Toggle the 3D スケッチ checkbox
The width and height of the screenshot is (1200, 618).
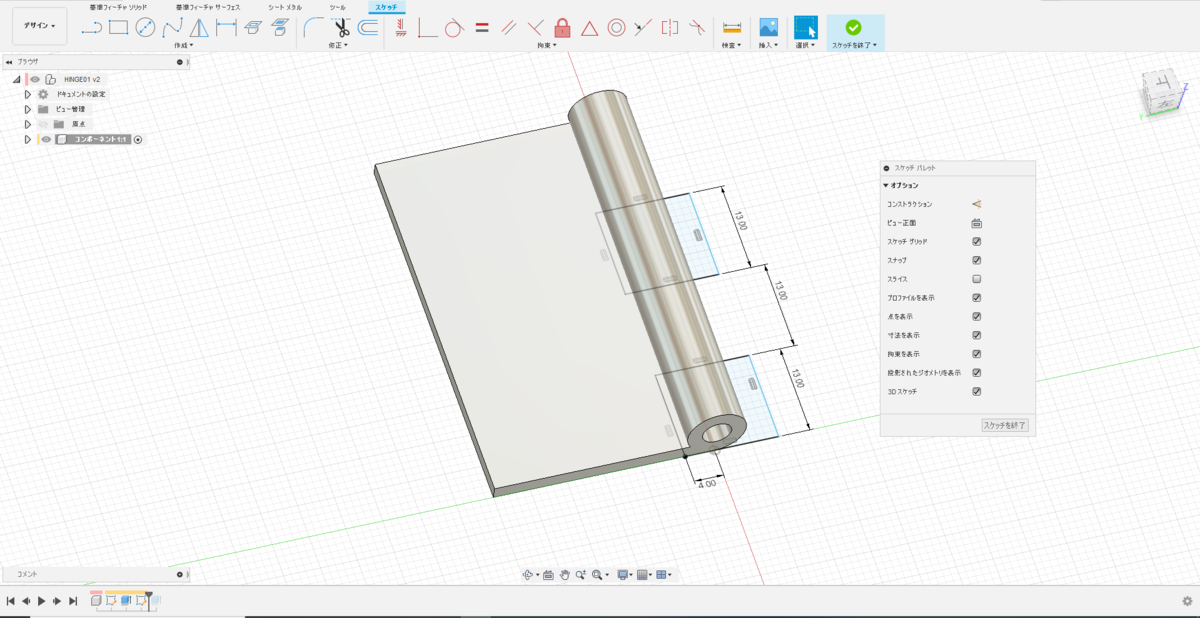click(976, 391)
